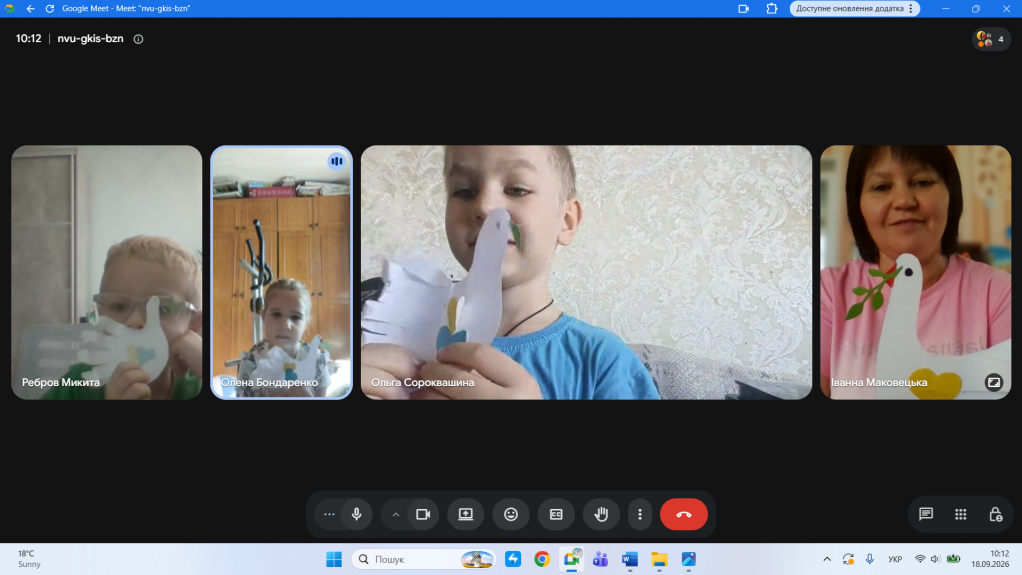This screenshot has width=1022, height=575.
Task: Expand video settings chevron beside camera
Action: pos(396,514)
